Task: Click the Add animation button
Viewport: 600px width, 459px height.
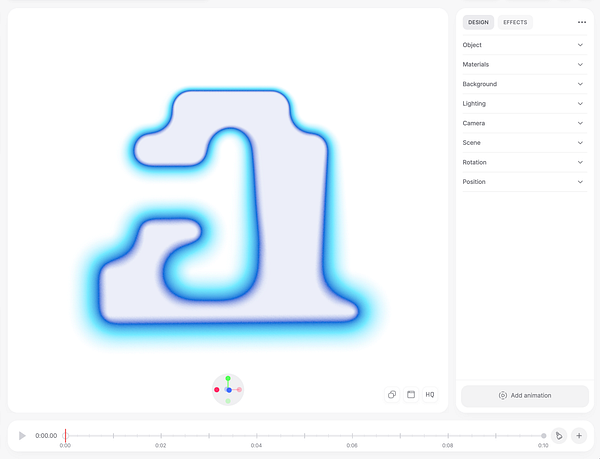Action: point(525,396)
